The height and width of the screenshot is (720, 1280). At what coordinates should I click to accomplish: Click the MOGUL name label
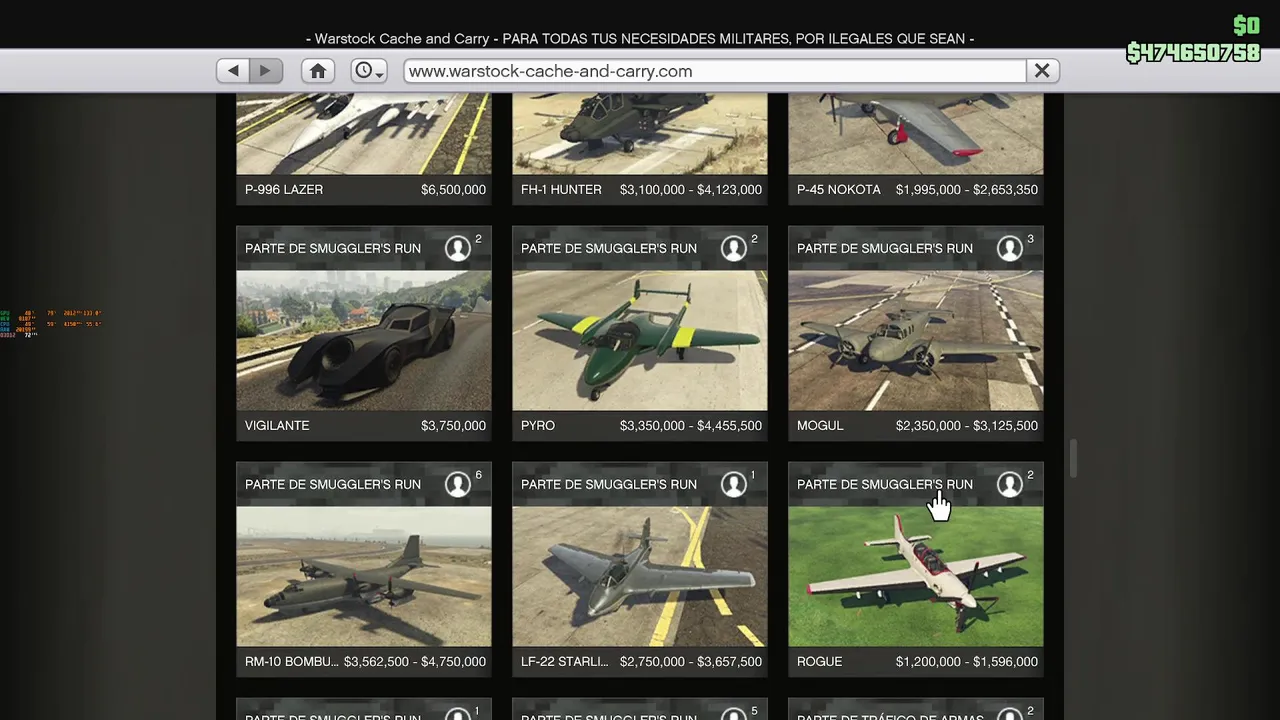click(x=820, y=425)
